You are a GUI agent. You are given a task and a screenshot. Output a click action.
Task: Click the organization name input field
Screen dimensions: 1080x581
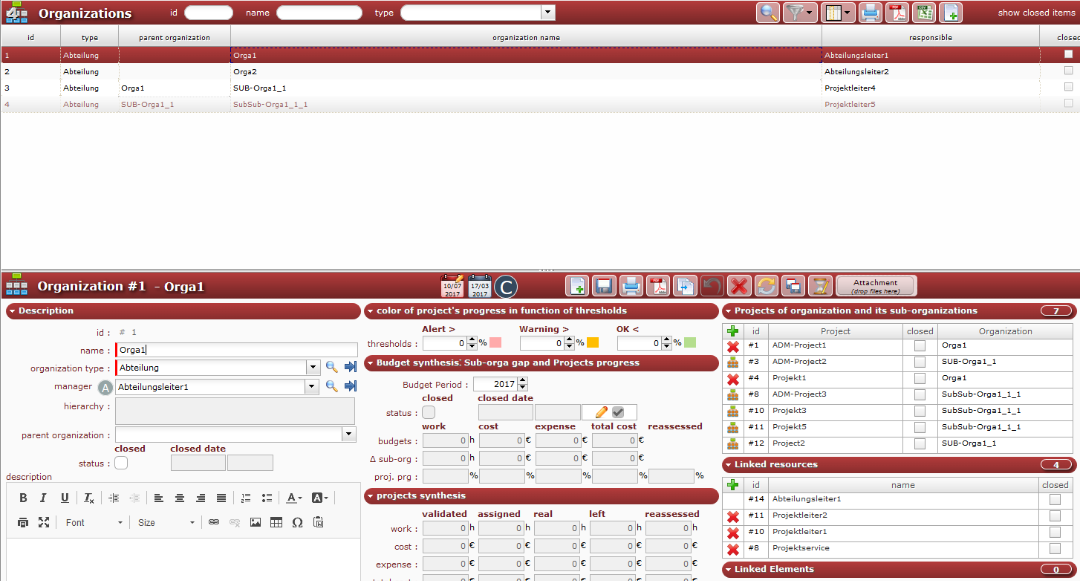pyautogui.click(x=234, y=350)
